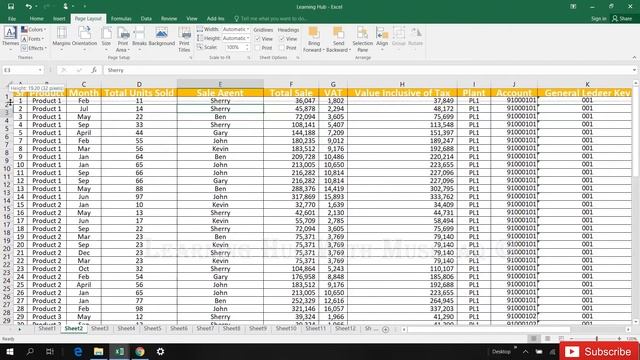The image size is (640, 360).
Task: Switch to Normal view in status bar
Action: coord(533,338)
